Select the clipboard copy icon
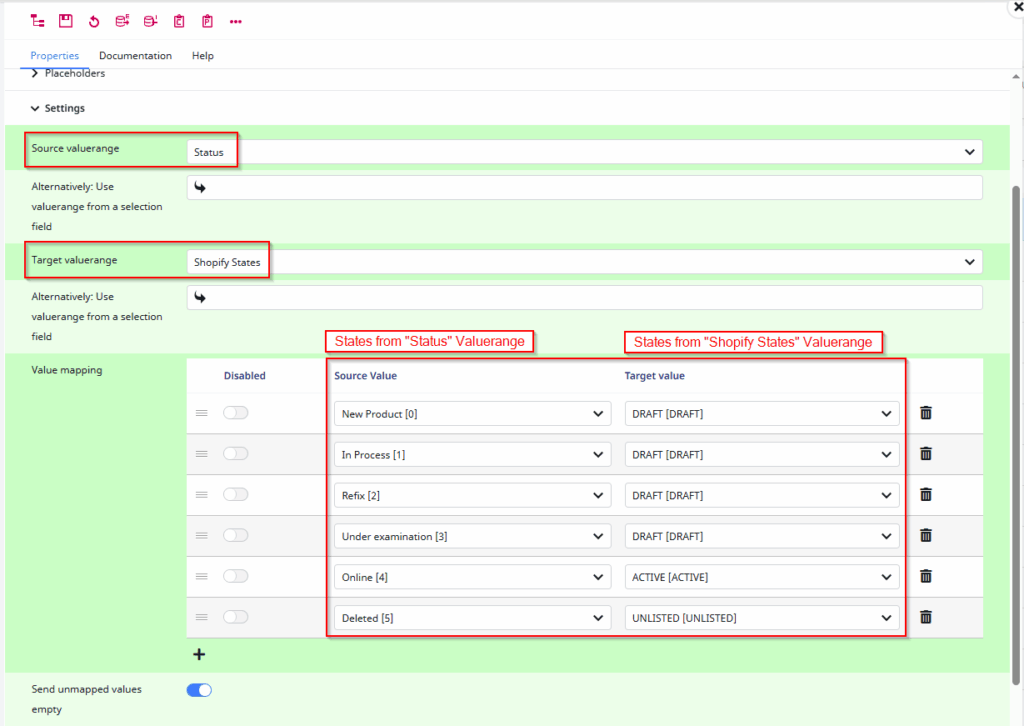 click(x=181, y=20)
